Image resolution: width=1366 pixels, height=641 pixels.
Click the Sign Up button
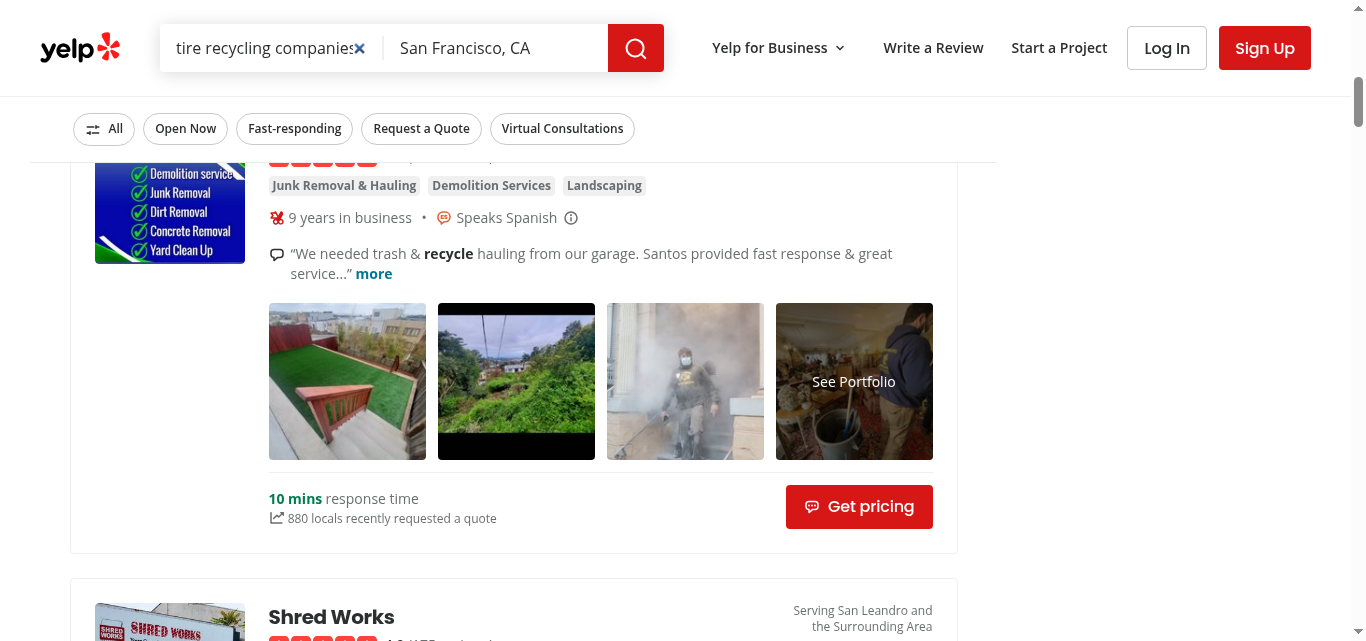(x=1265, y=48)
